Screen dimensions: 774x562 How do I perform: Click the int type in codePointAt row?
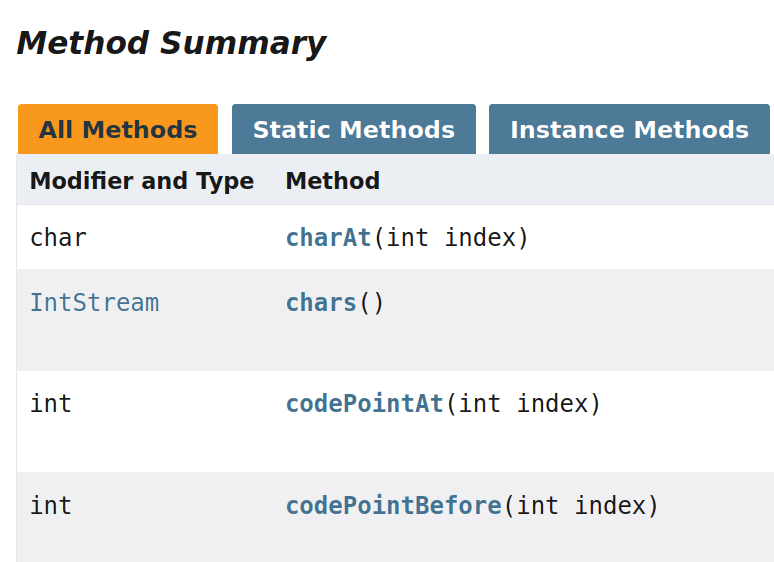click(50, 404)
